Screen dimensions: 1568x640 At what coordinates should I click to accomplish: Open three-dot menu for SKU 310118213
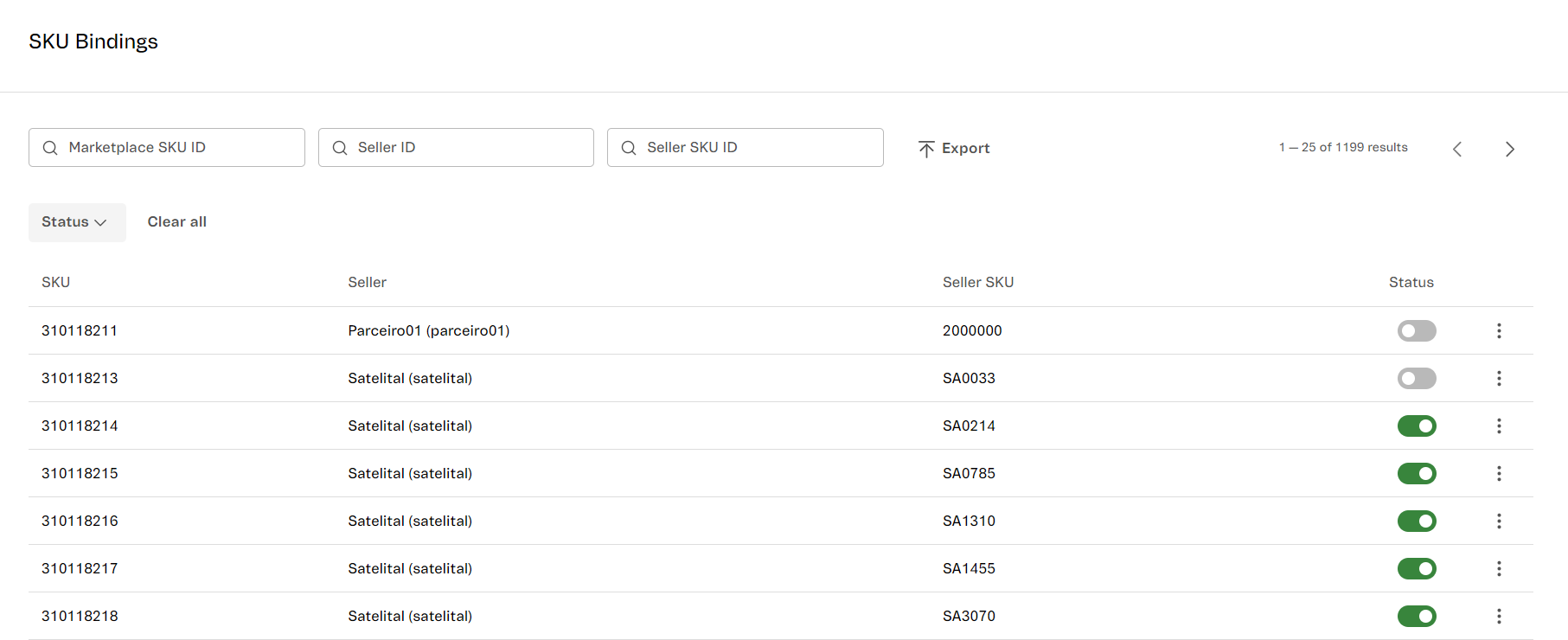click(1499, 378)
